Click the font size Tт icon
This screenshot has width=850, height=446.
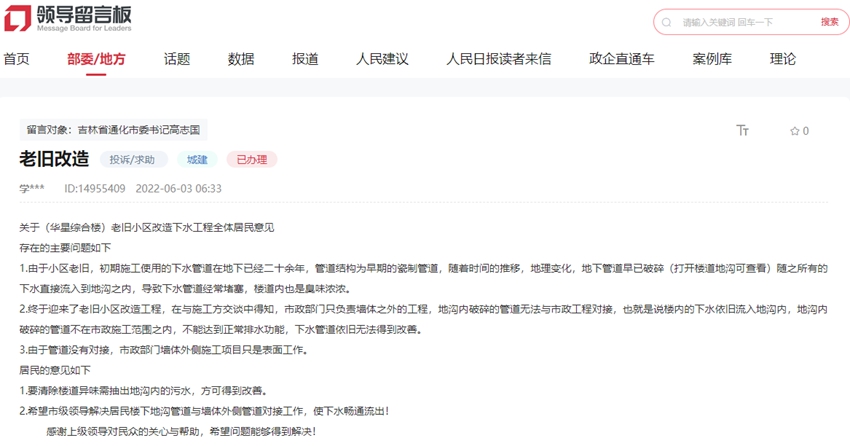742,131
